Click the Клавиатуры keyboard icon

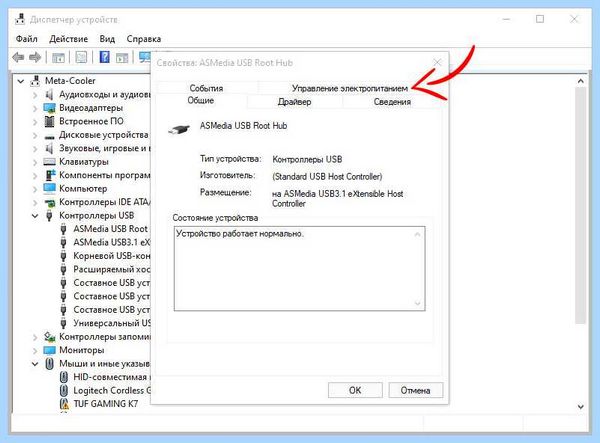point(49,162)
